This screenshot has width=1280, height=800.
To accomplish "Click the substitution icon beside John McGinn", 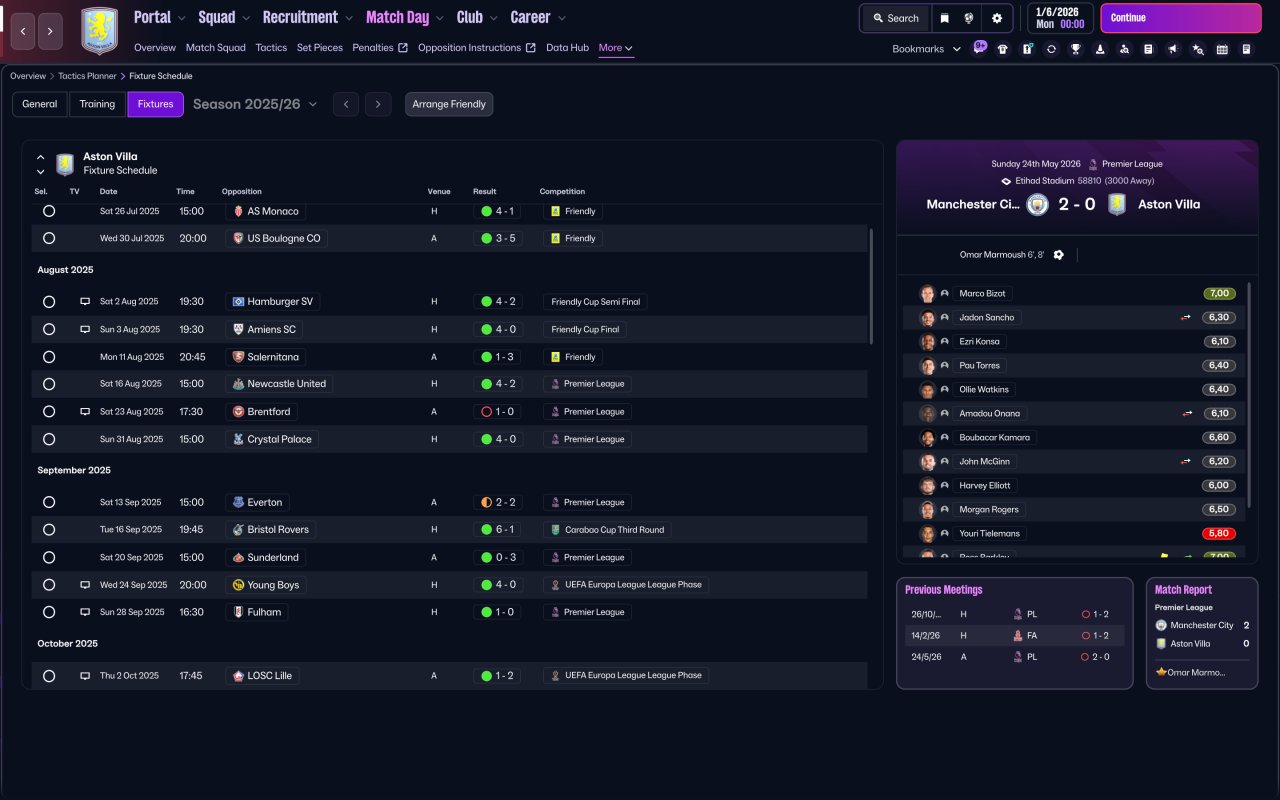I will click(1187, 461).
